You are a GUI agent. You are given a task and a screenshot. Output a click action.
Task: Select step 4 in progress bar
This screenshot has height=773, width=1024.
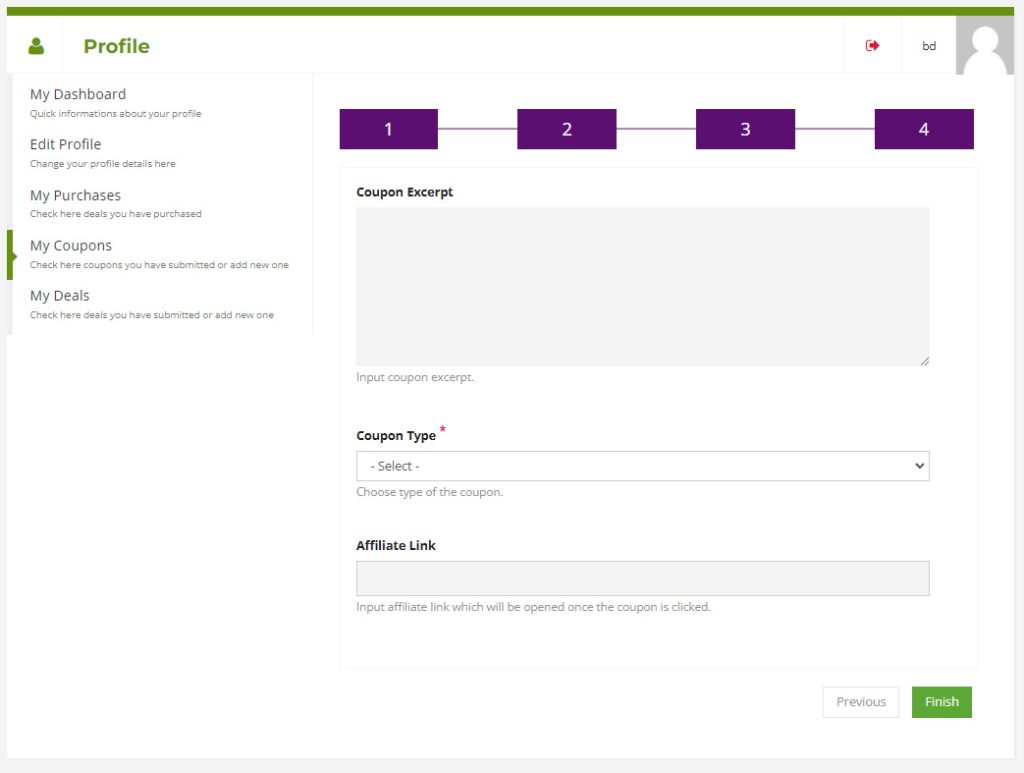923,129
